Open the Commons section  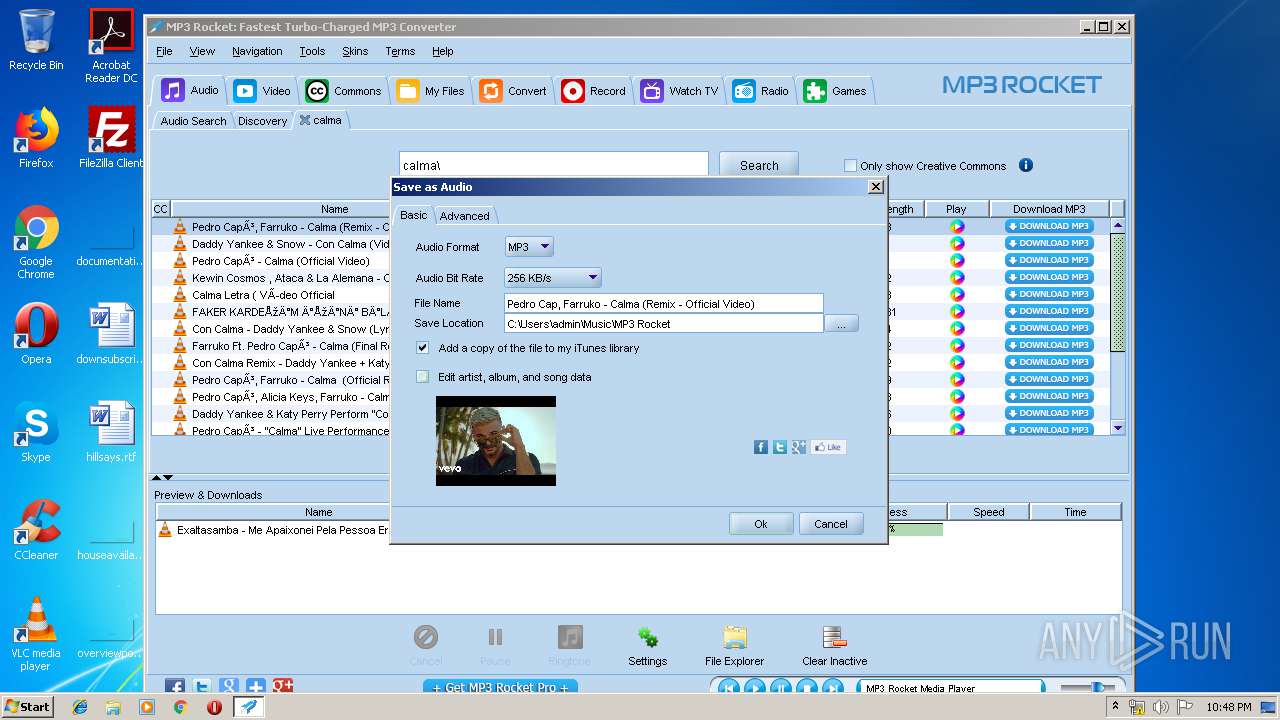coord(344,91)
